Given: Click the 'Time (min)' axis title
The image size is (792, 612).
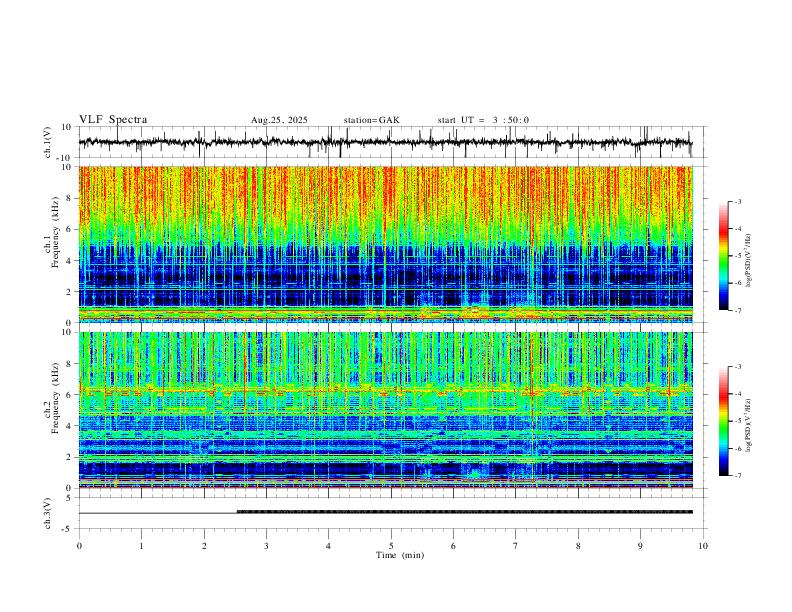Looking at the screenshot, I should [x=400, y=555].
